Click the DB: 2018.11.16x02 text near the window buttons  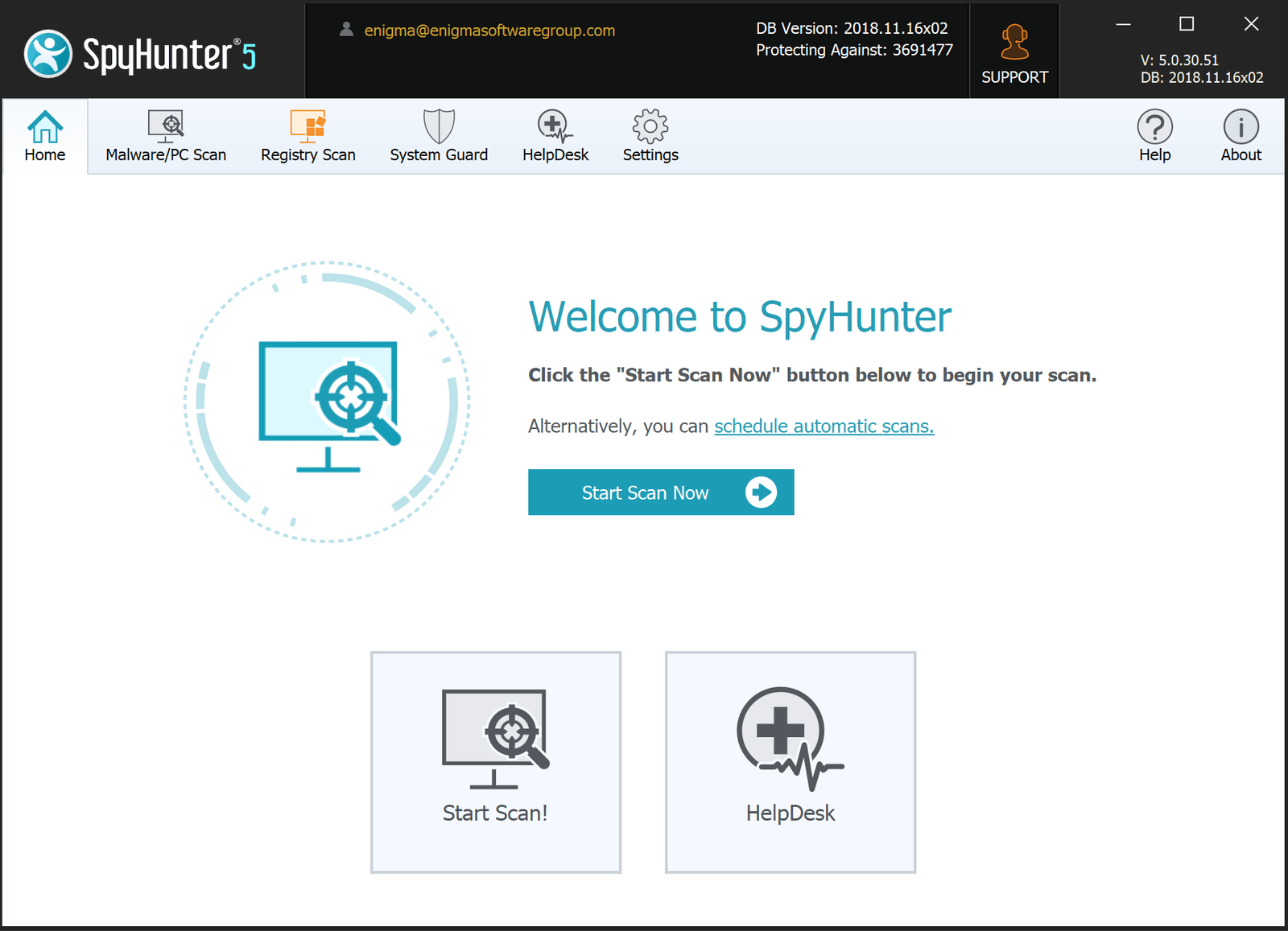click(1202, 78)
